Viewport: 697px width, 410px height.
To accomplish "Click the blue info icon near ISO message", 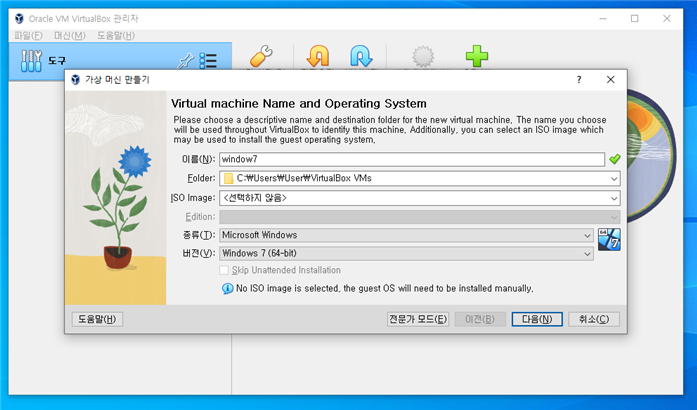I will 228,289.
